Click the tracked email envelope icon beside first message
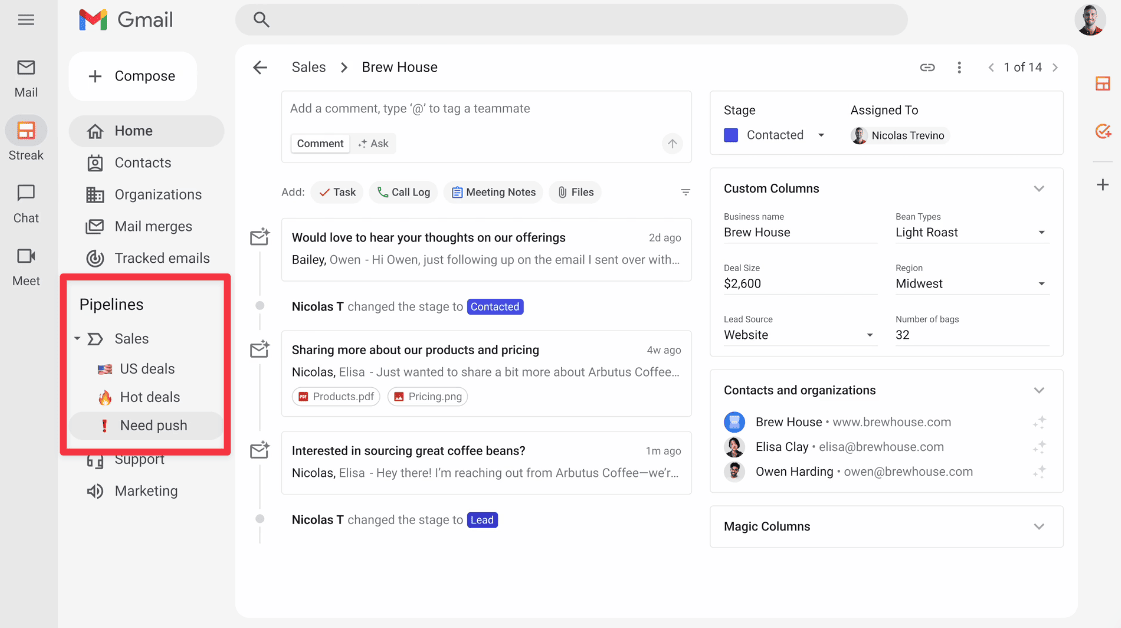Image resolution: width=1121 pixels, height=628 pixels. [x=259, y=237]
